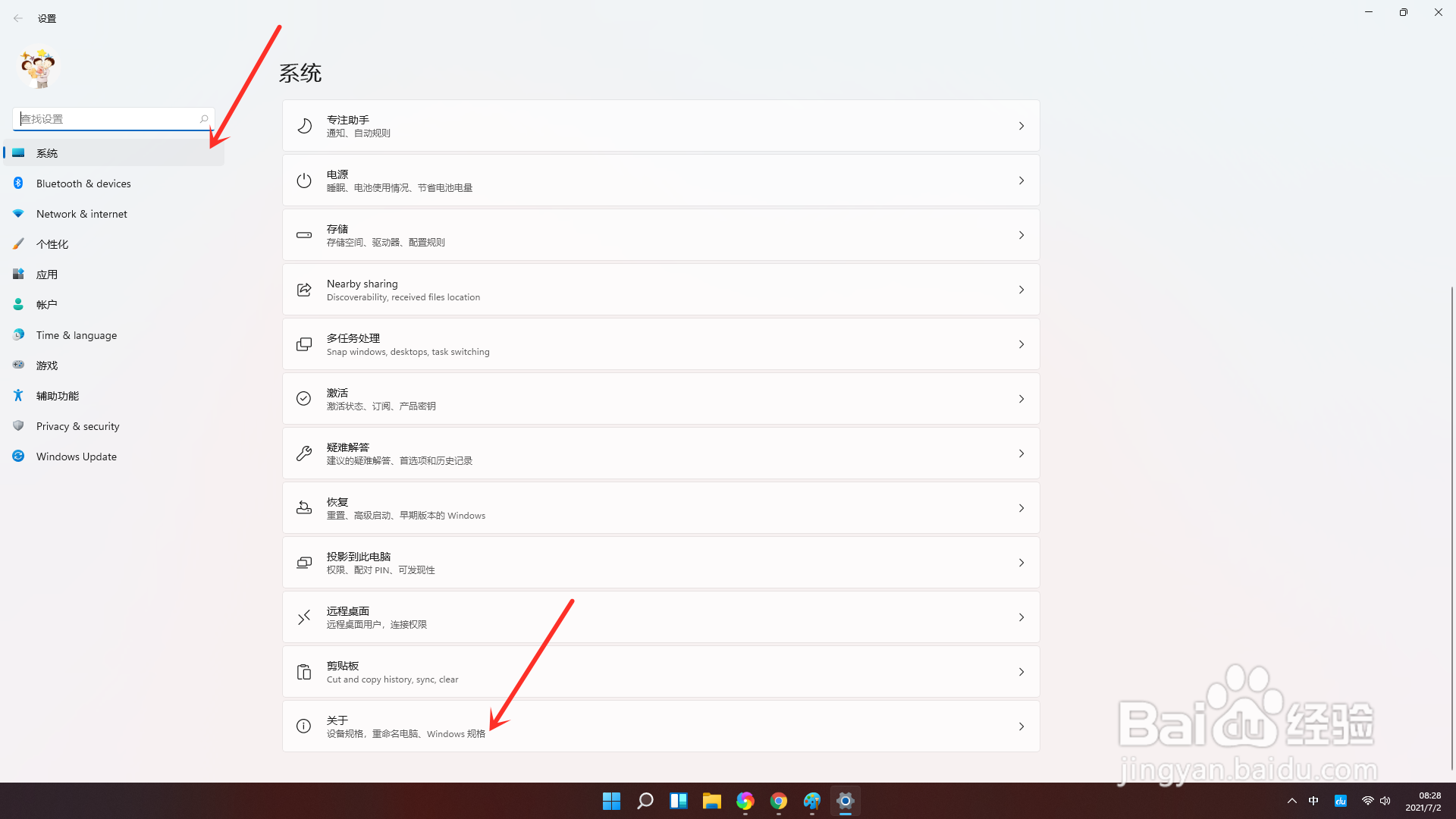The height and width of the screenshot is (819, 1456).
Task: Focus the 查找设置 search field
Action: pos(106,119)
